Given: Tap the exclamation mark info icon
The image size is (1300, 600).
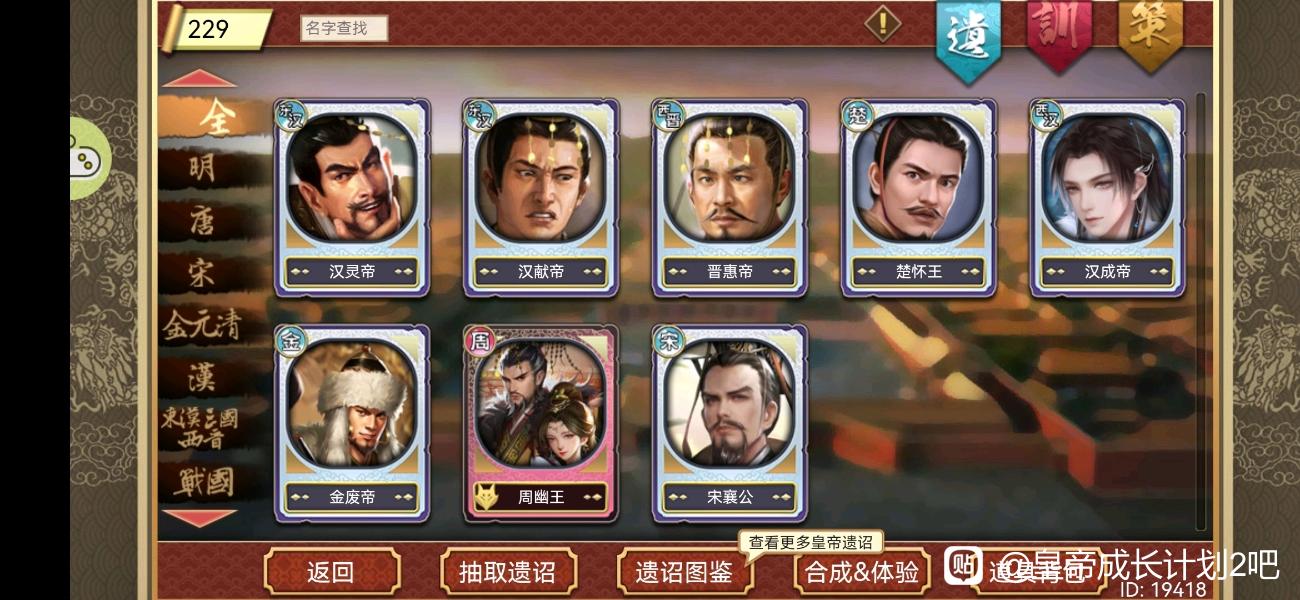Looking at the screenshot, I should pos(881,23).
